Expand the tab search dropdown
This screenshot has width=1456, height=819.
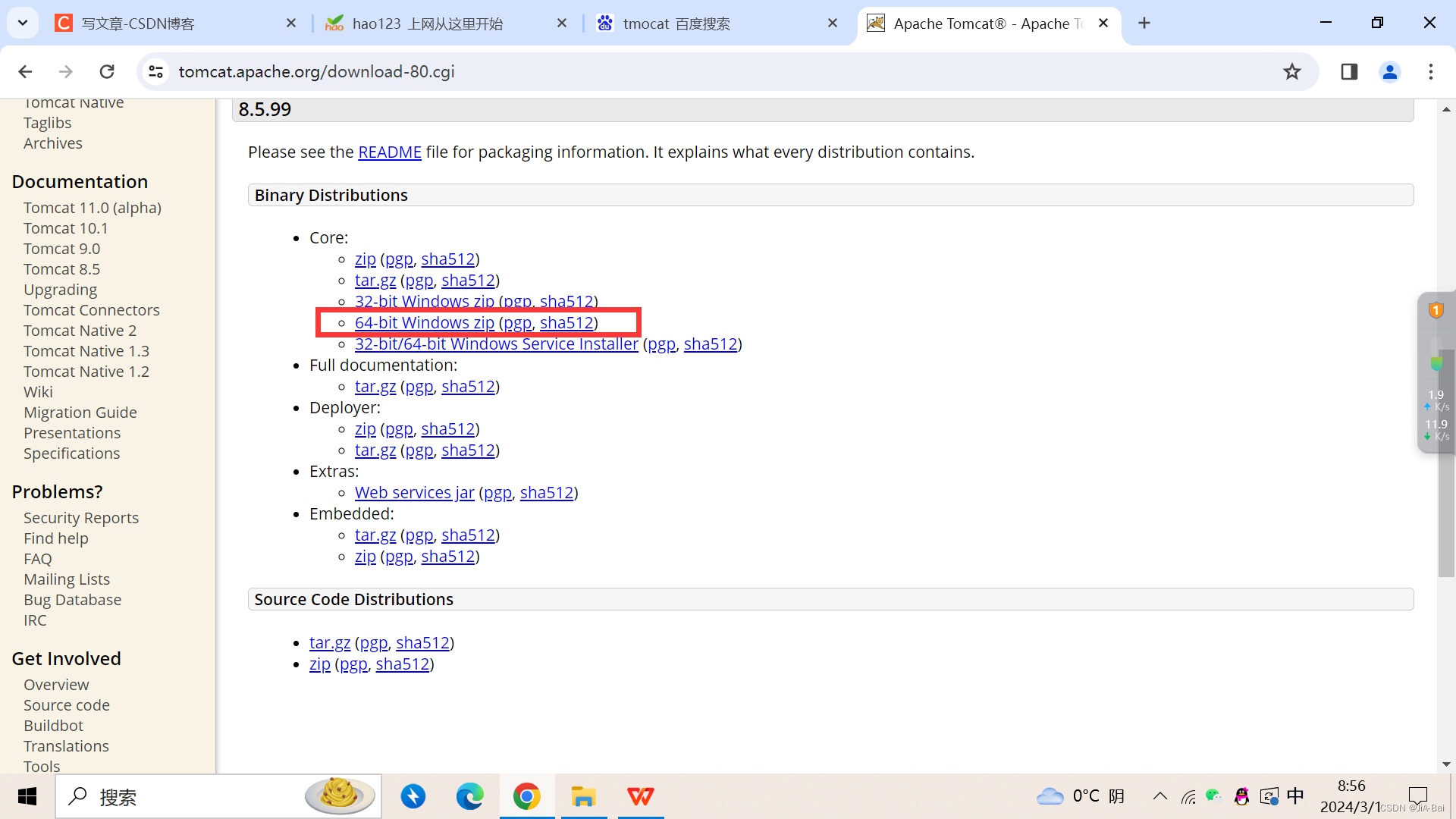(23, 23)
